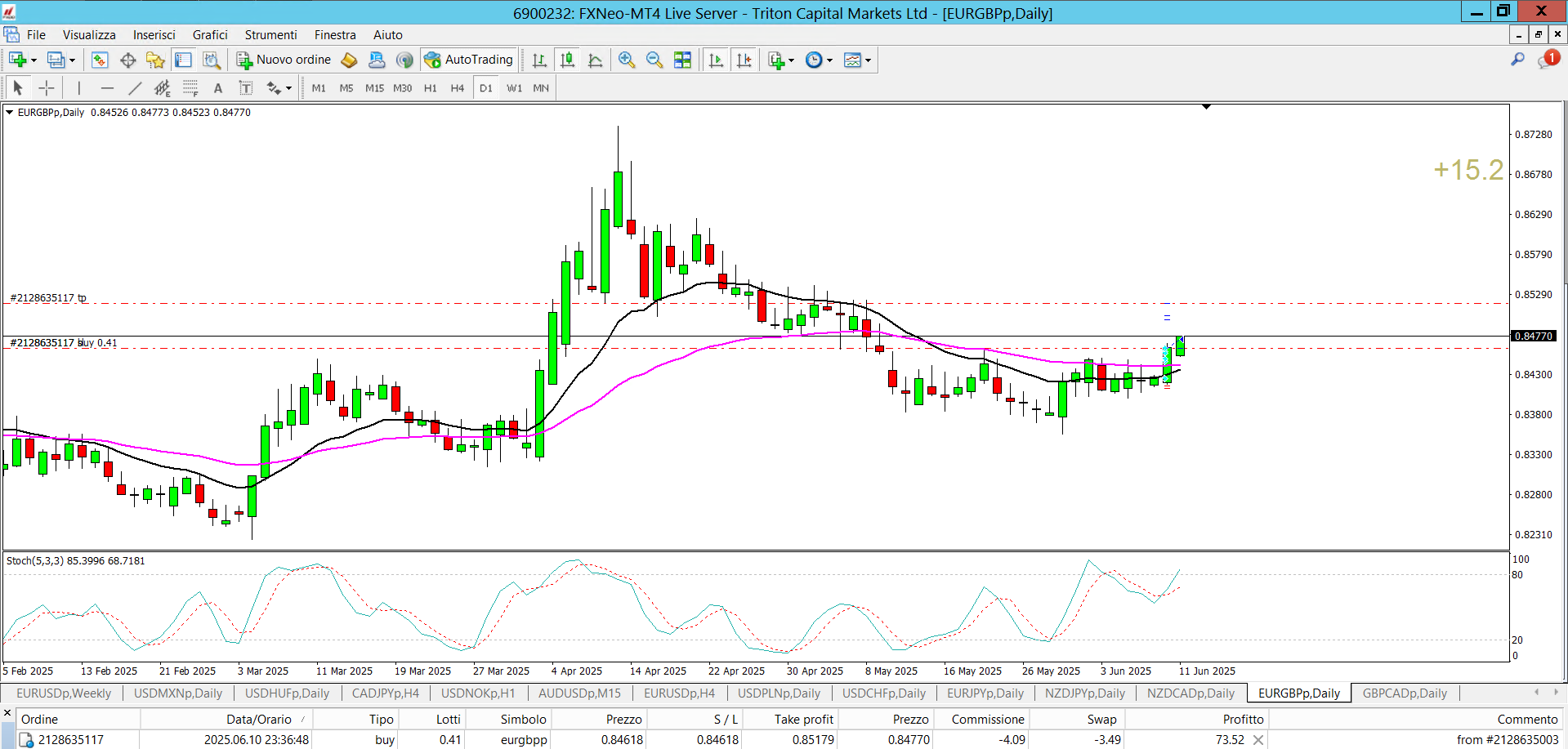Open the Strumenti menu
Viewport: 1568px width, 749px height.
[x=270, y=35]
